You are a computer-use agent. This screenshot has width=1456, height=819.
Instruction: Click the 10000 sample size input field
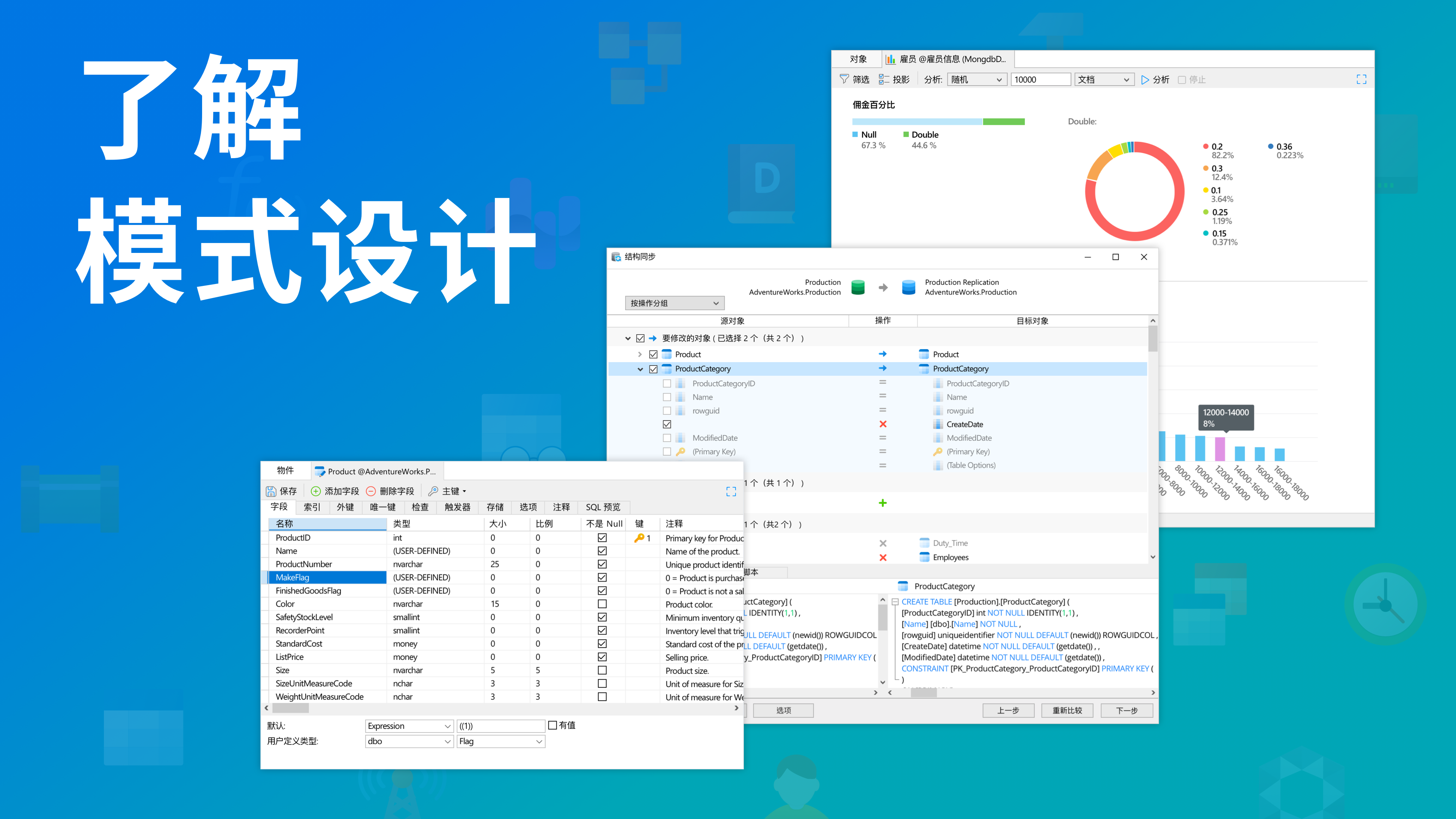(x=1040, y=80)
